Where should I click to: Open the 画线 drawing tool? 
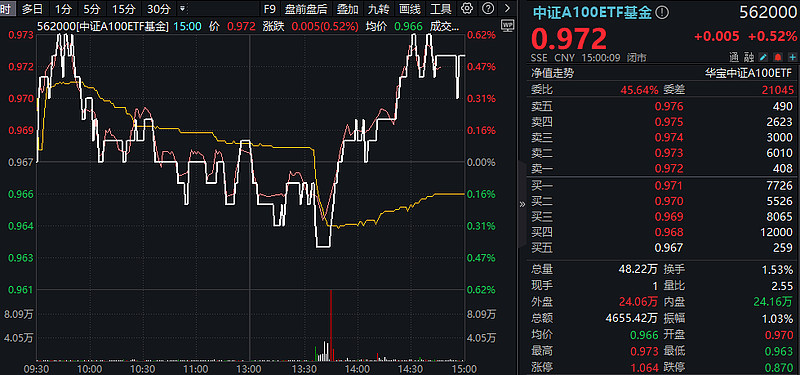(410, 9)
